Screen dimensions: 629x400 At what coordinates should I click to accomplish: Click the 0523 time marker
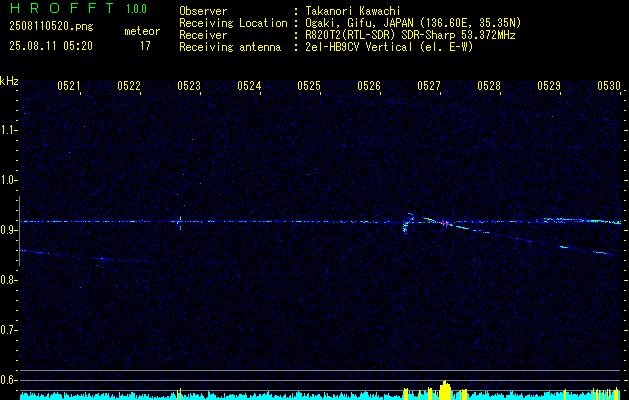coord(189,85)
